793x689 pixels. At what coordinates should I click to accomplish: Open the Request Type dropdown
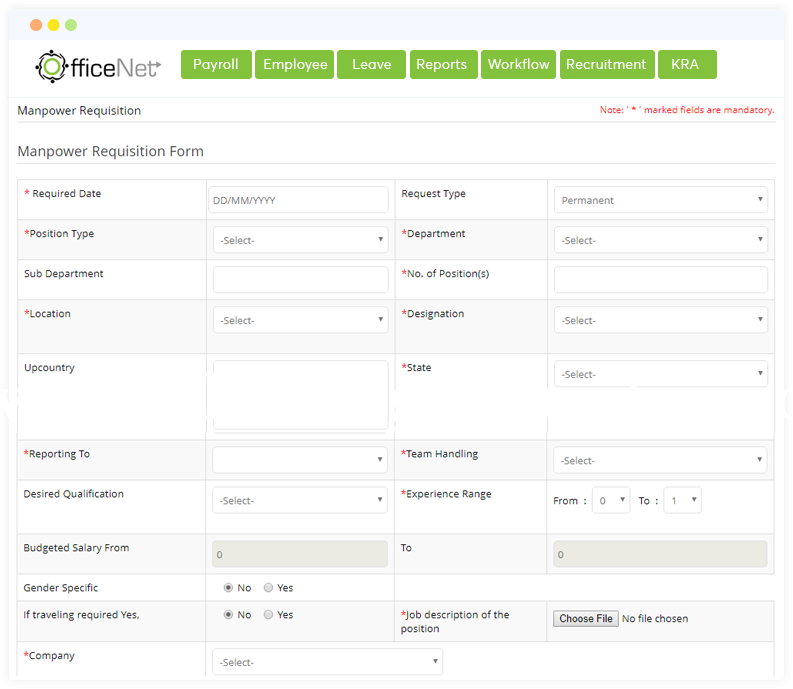click(660, 200)
